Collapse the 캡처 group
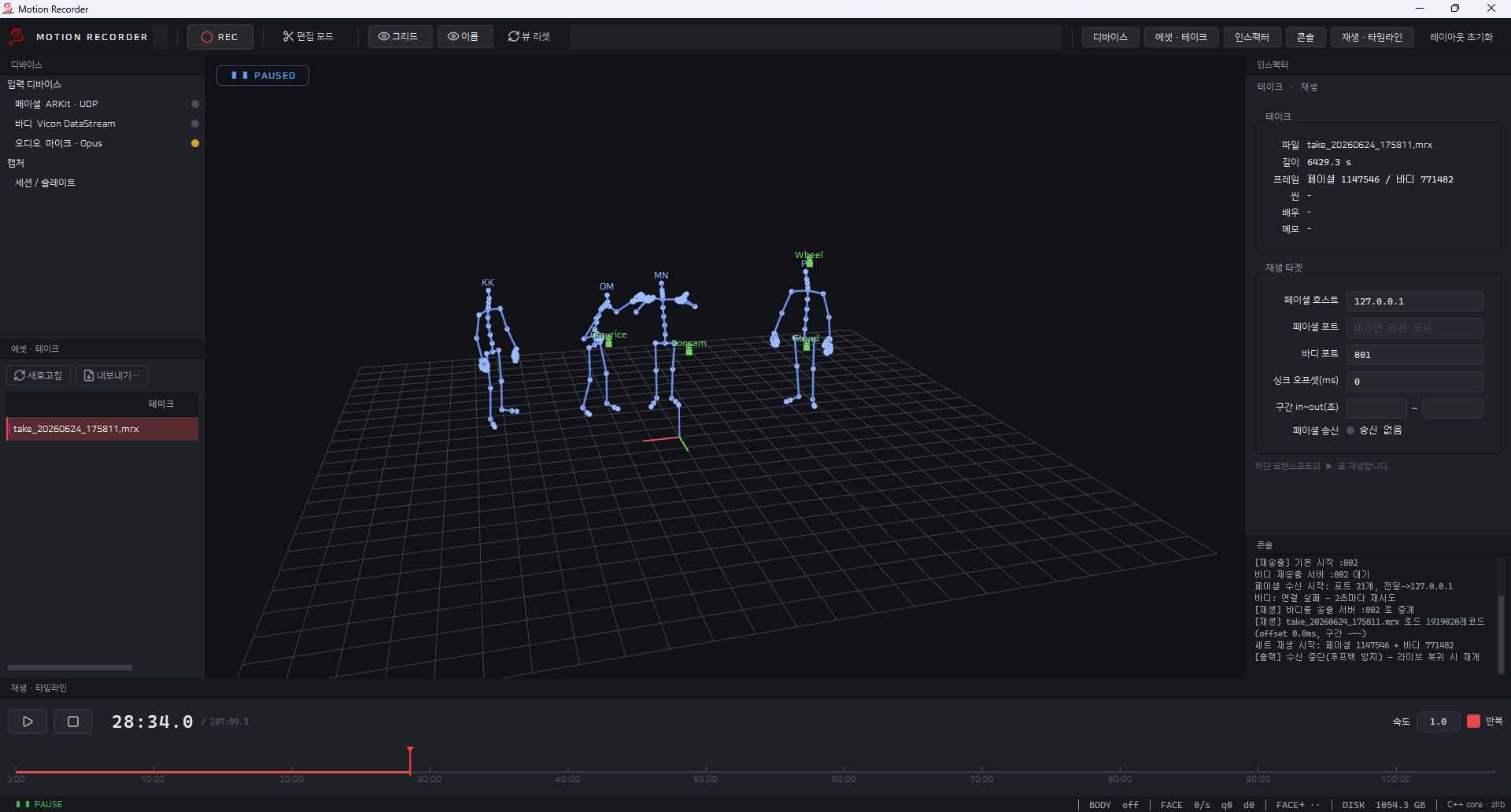Image resolution: width=1511 pixels, height=812 pixels. pos(16,163)
